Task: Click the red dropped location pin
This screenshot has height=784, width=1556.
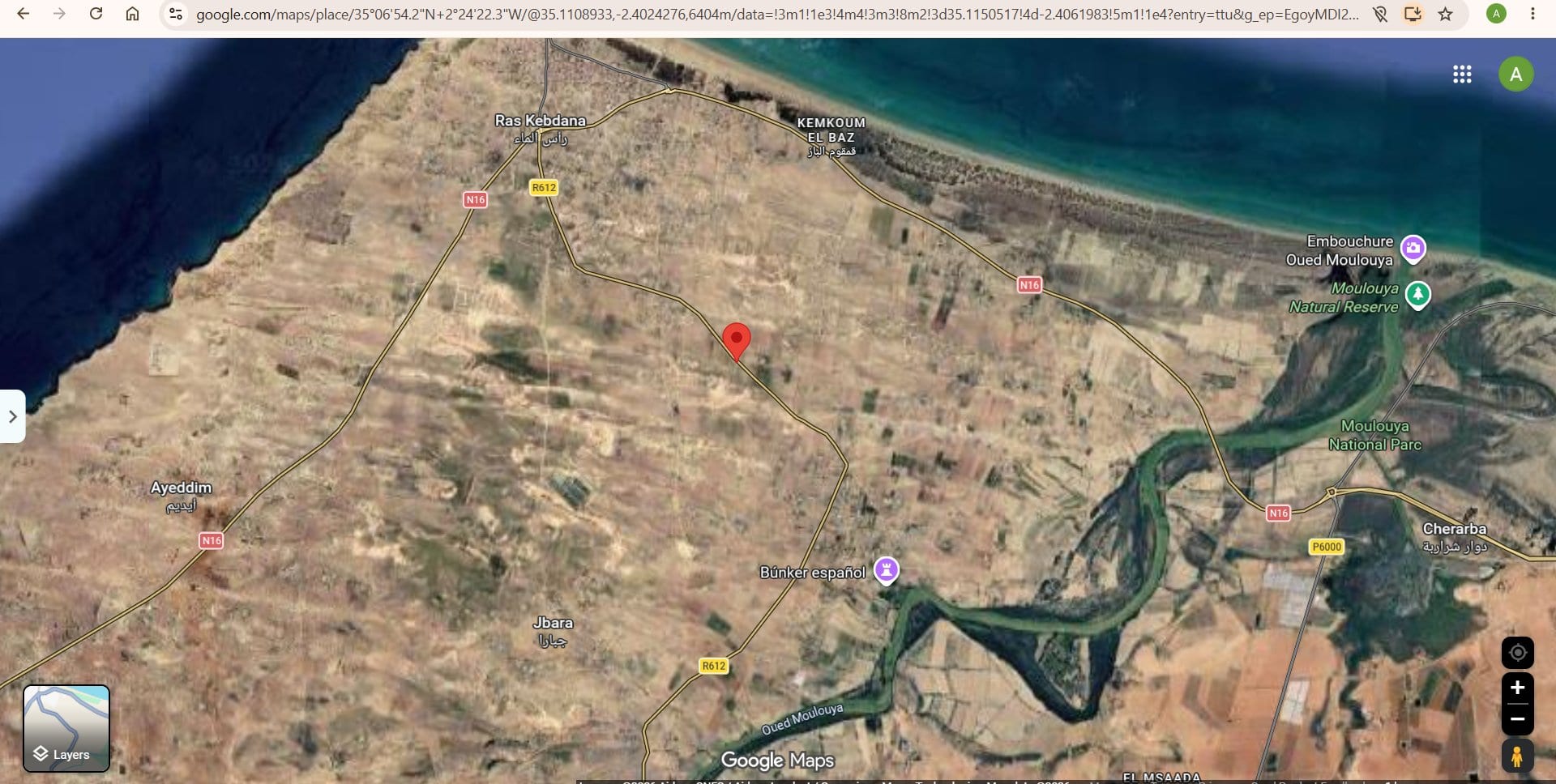Action: point(736,341)
